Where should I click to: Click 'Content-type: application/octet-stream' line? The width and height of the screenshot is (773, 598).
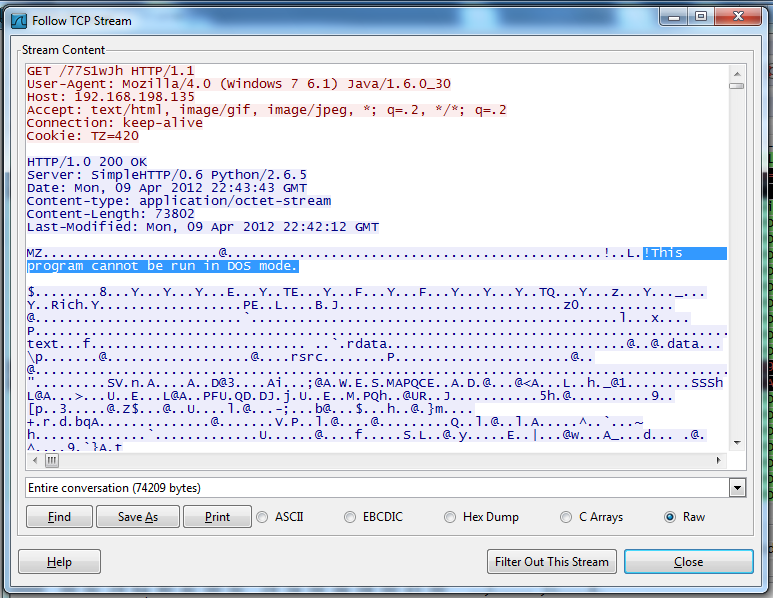178,201
